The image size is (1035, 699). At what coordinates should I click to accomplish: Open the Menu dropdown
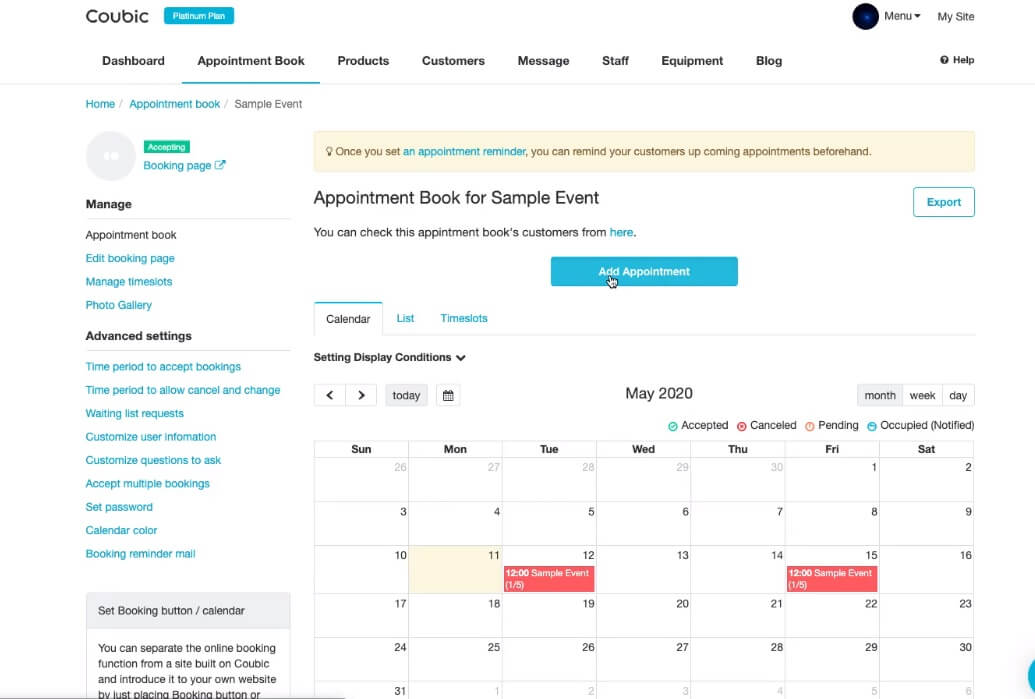pos(901,16)
